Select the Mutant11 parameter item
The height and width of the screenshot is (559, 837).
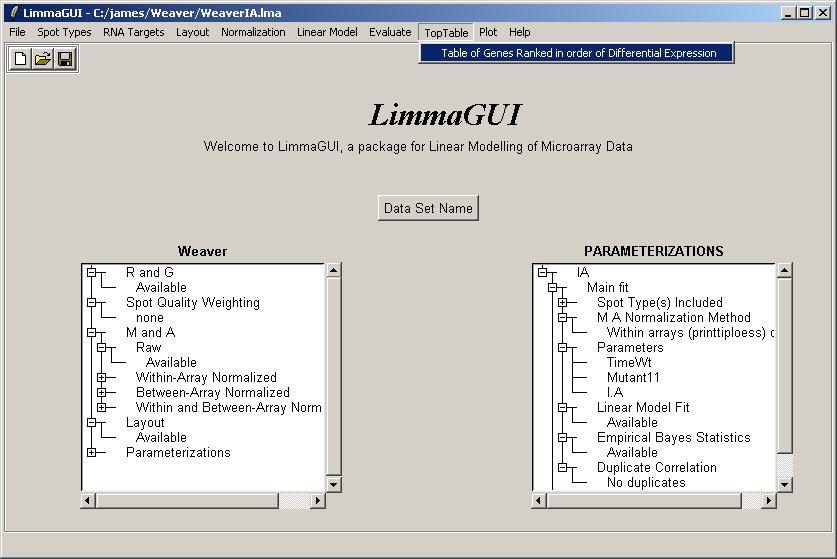click(x=633, y=377)
